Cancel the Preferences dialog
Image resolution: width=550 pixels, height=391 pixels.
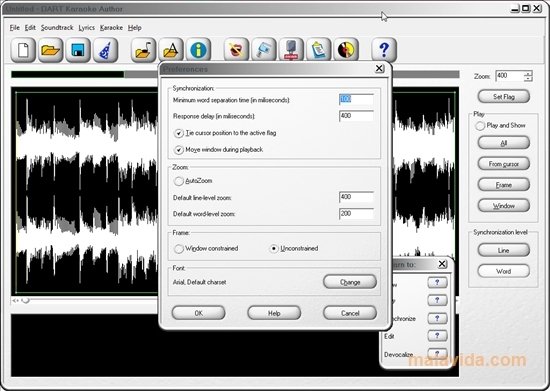point(350,313)
